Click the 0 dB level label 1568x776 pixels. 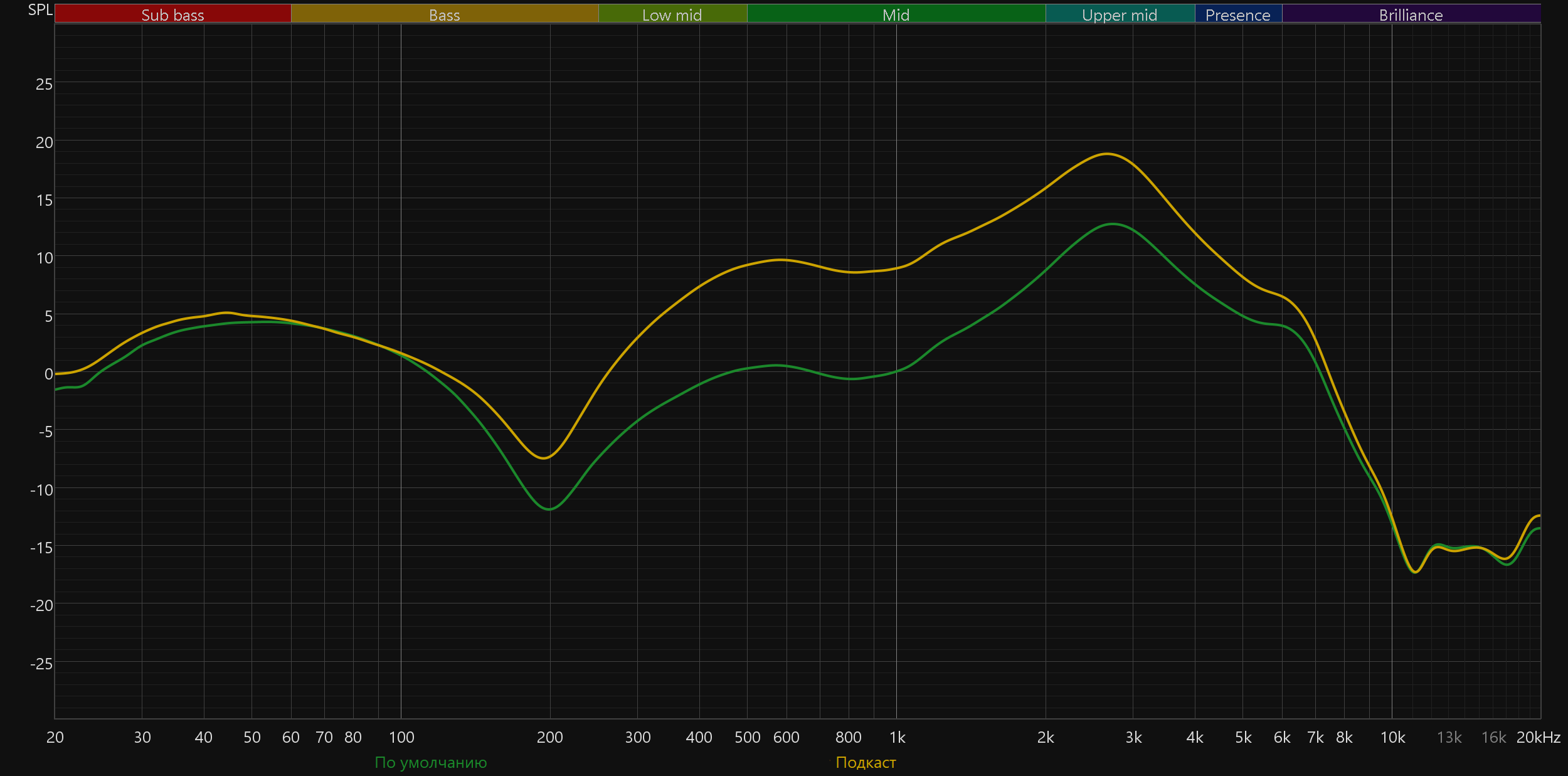click(x=48, y=374)
